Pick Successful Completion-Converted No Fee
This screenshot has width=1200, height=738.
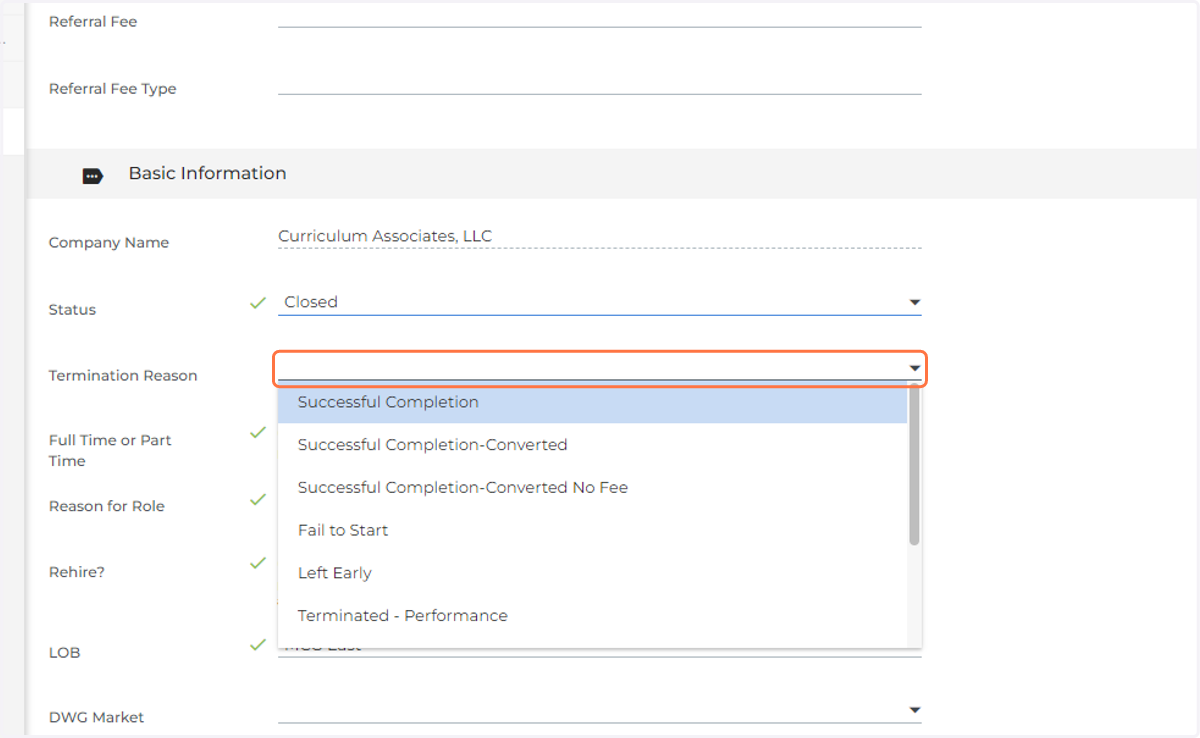point(592,488)
